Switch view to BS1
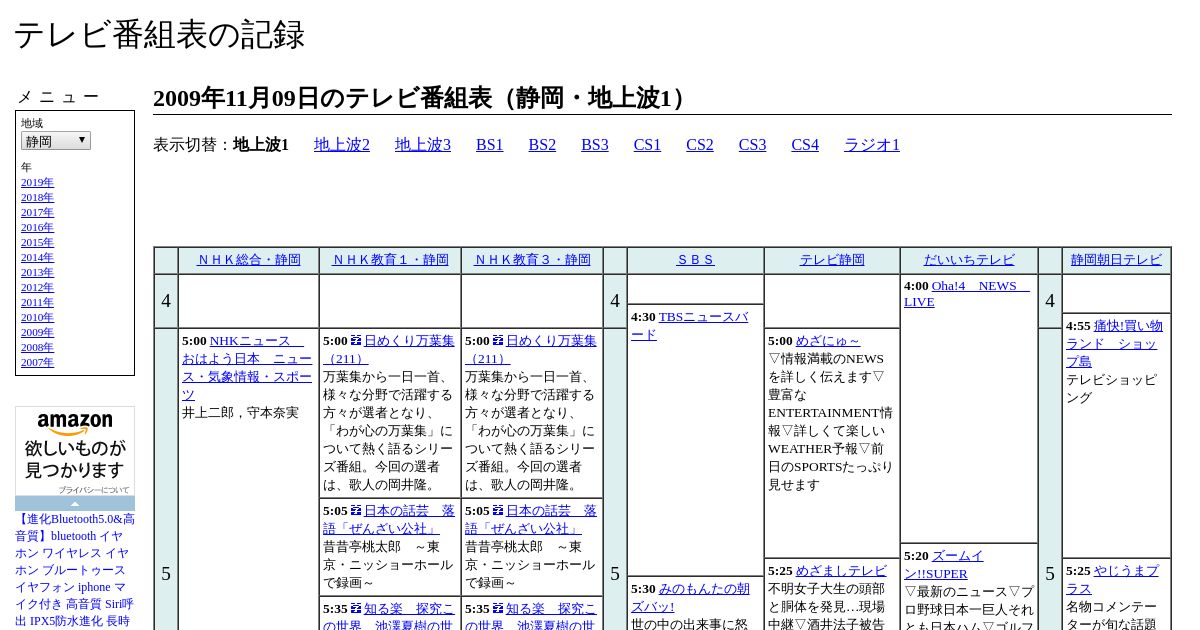This screenshot has height=630, width=1200. [x=490, y=145]
